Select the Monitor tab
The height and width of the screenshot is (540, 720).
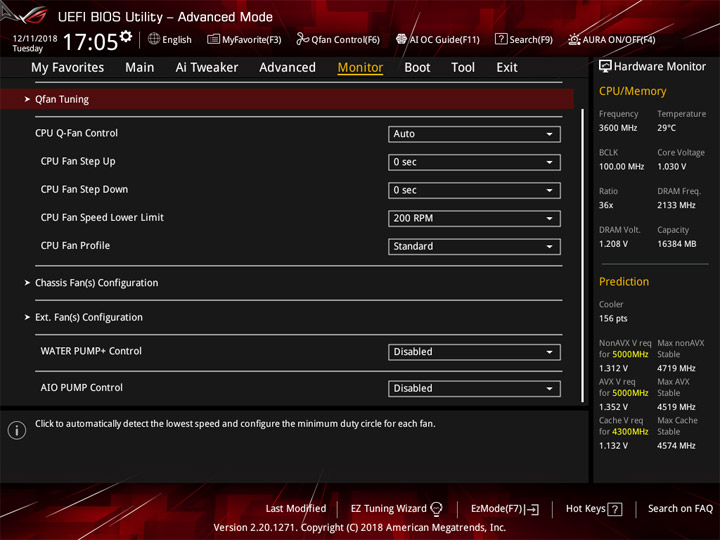(x=360, y=68)
